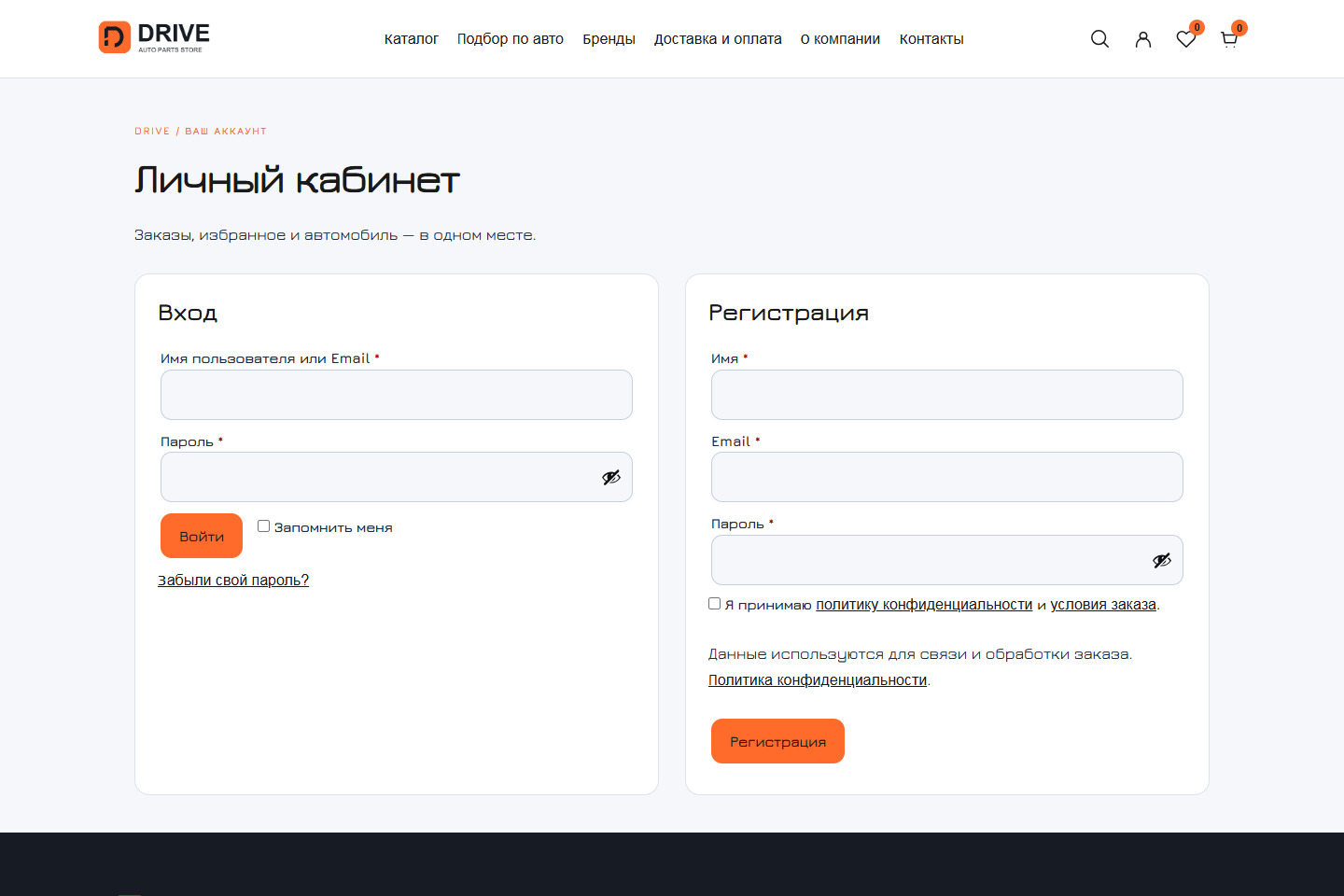Show password in login form
The height and width of the screenshot is (896, 1344).
[x=611, y=478]
